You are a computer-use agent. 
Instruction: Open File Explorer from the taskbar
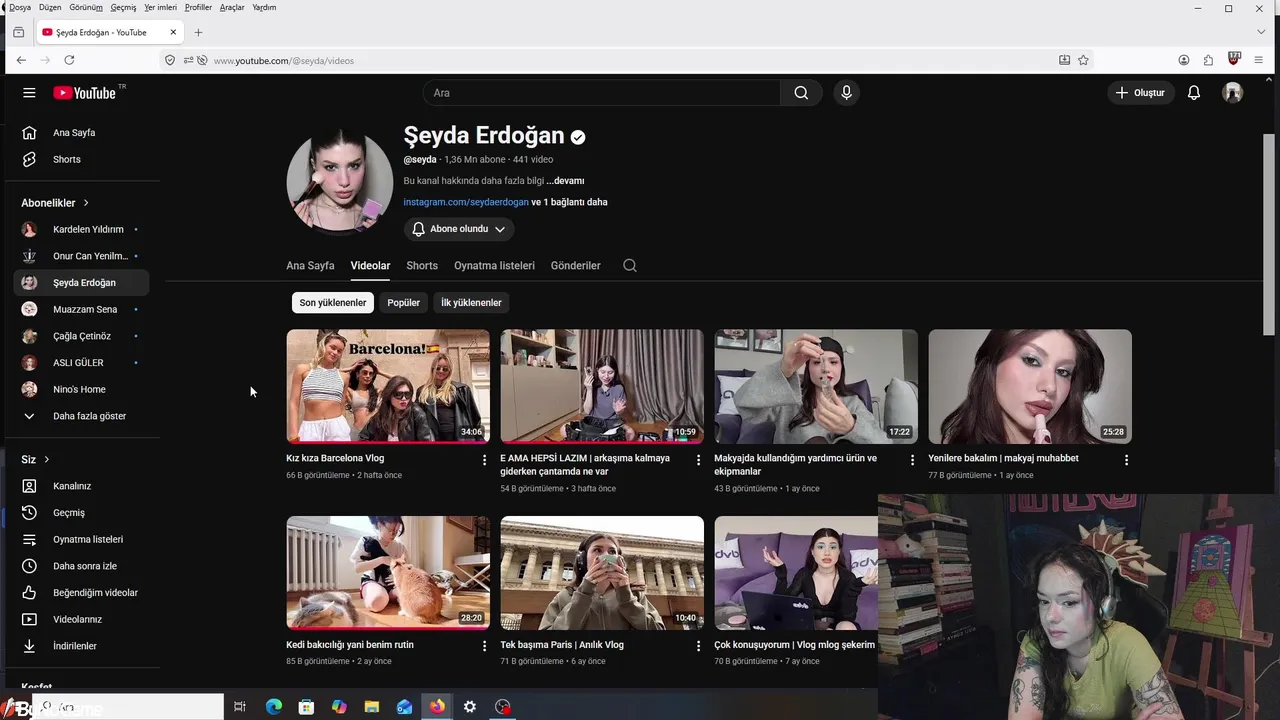pos(371,706)
